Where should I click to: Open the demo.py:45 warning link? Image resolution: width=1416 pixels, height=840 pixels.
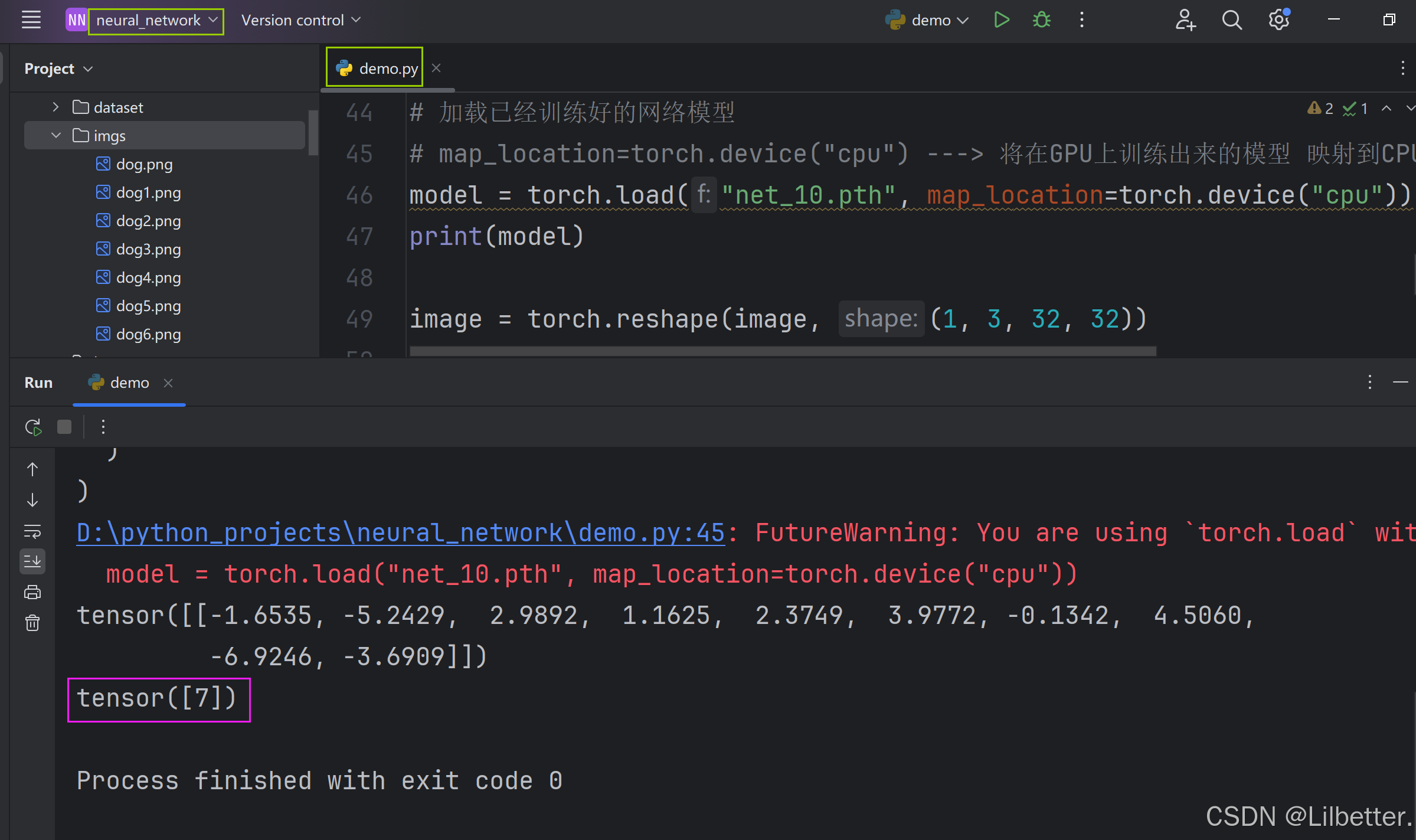tap(400, 532)
